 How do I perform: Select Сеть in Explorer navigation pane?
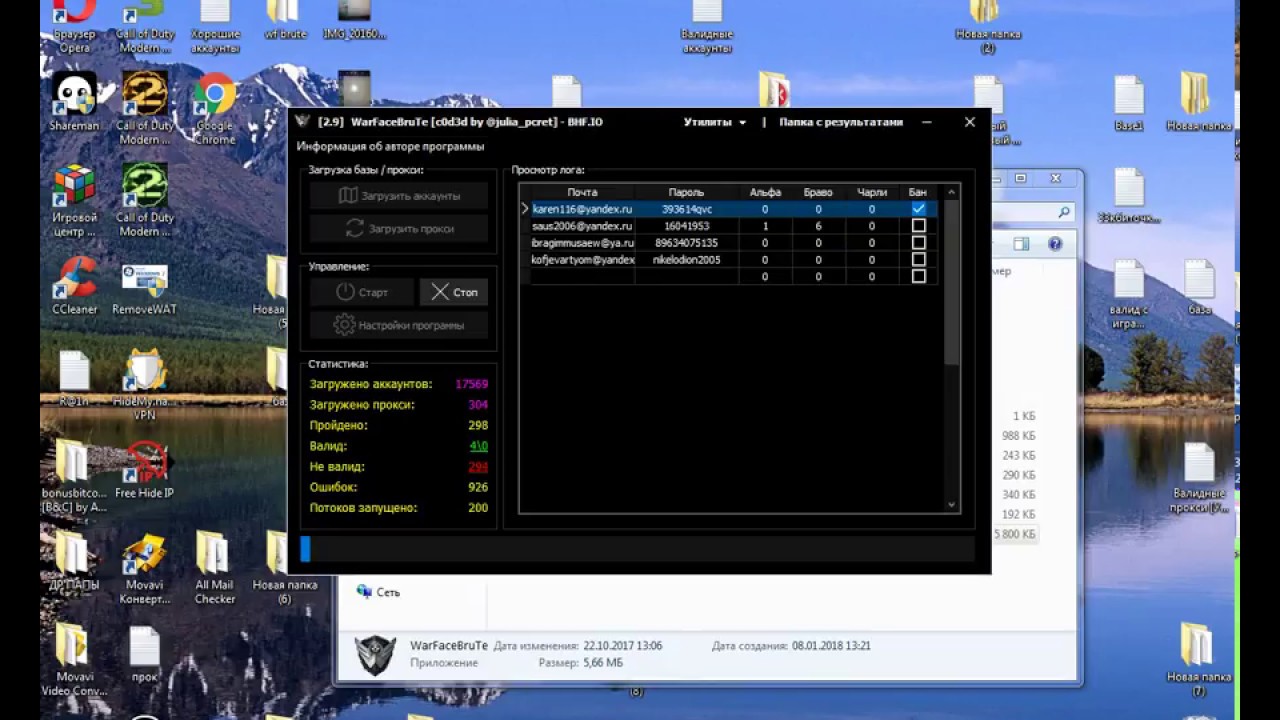[x=379, y=592]
